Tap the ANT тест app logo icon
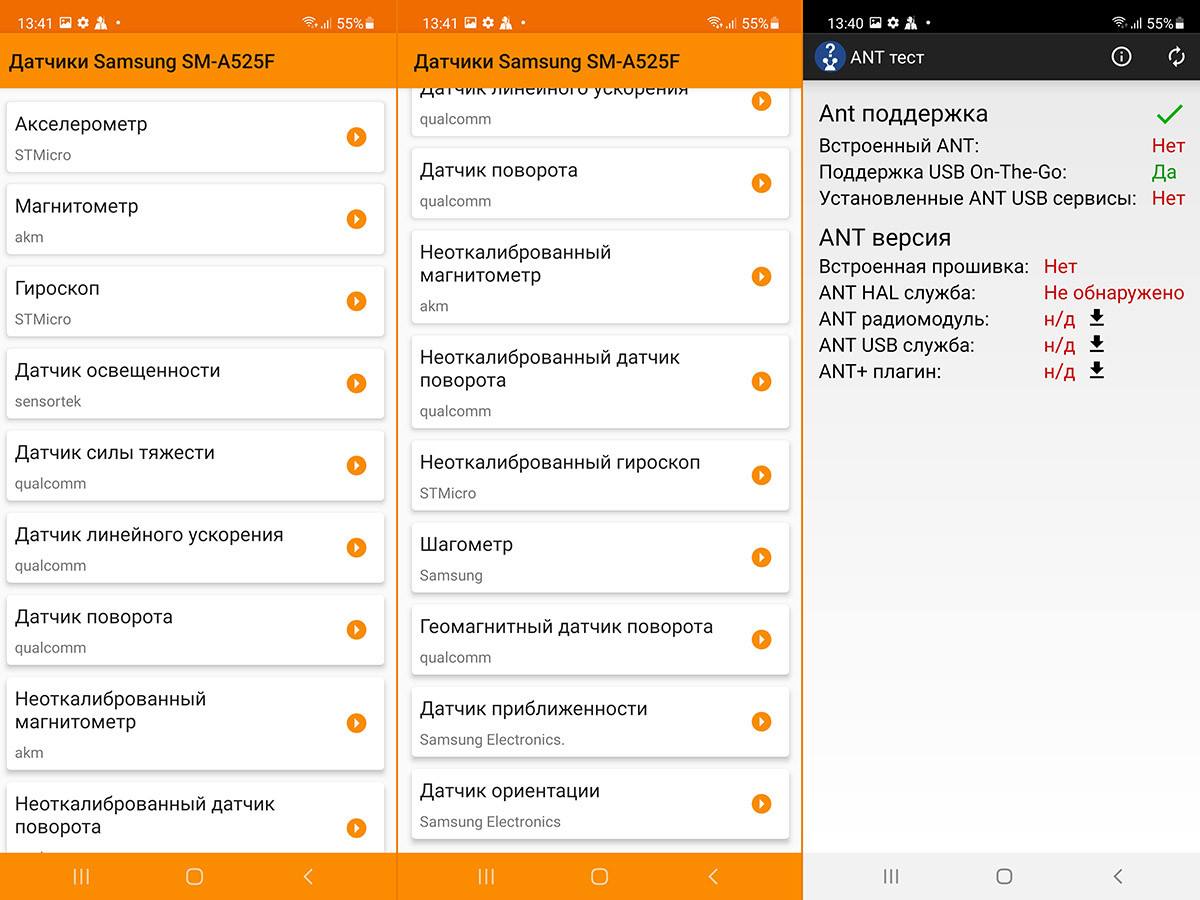 click(x=829, y=57)
